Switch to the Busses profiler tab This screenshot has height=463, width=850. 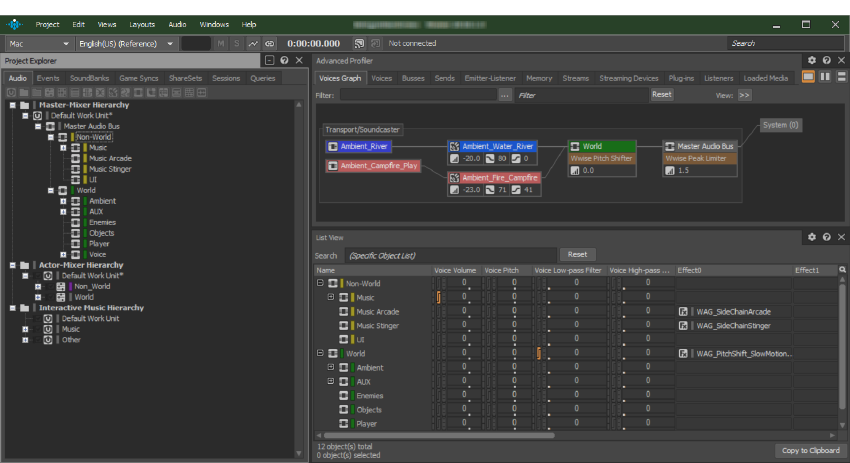click(412, 78)
